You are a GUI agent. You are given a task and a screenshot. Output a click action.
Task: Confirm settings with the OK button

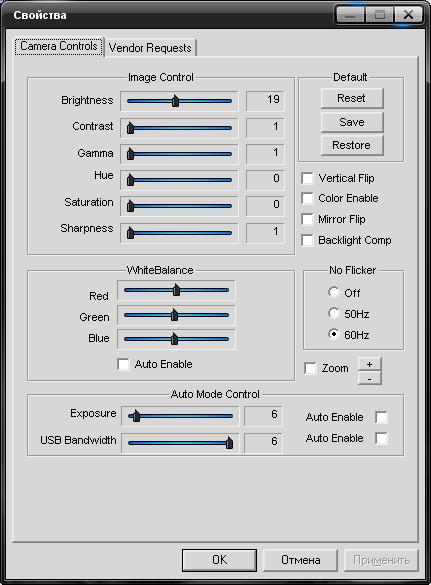(x=219, y=560)
